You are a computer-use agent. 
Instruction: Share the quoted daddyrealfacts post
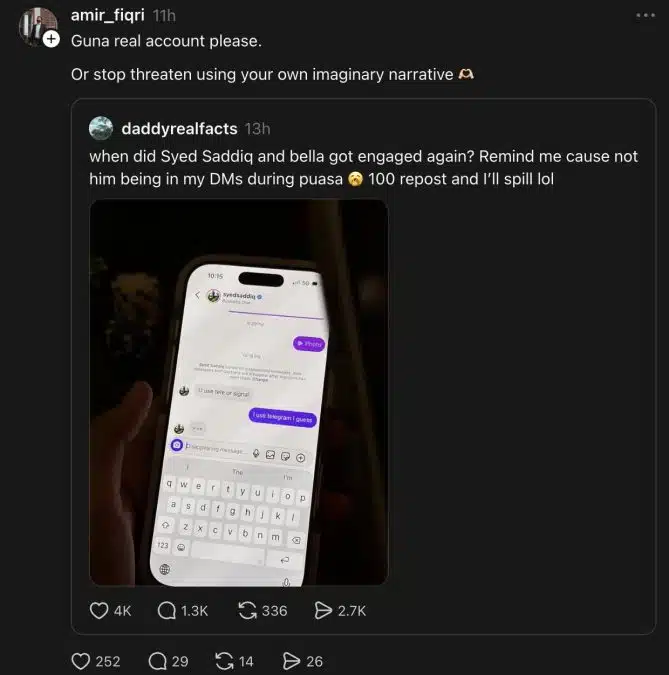[323, 610]
